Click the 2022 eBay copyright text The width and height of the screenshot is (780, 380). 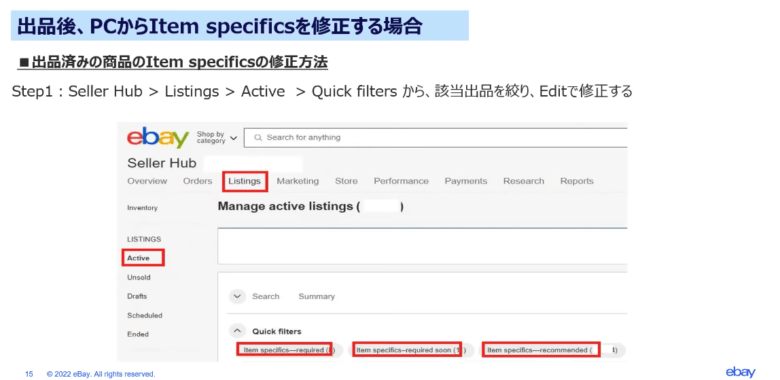tap(101, 374)
